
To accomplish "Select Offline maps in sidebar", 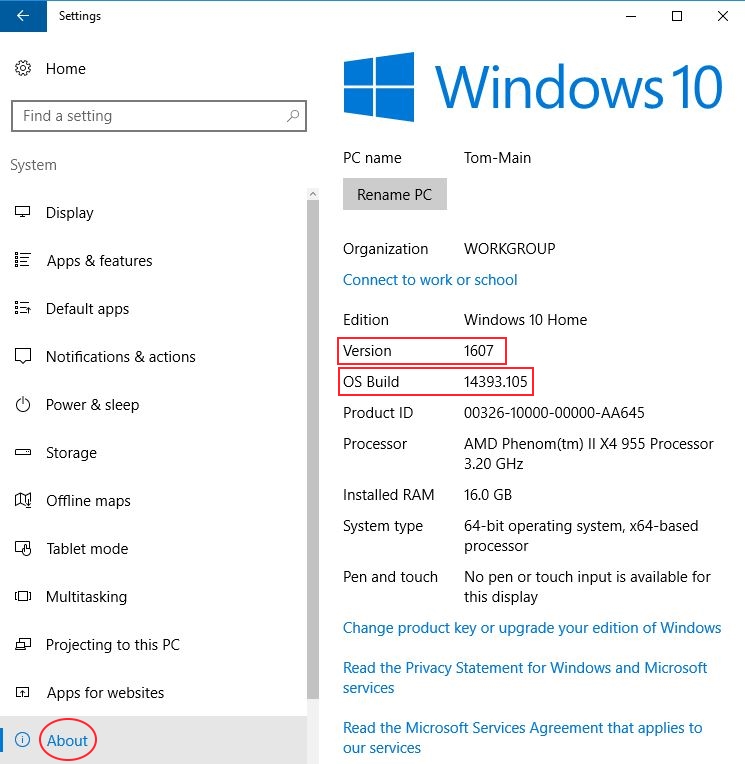I will [x=88, y=501].
